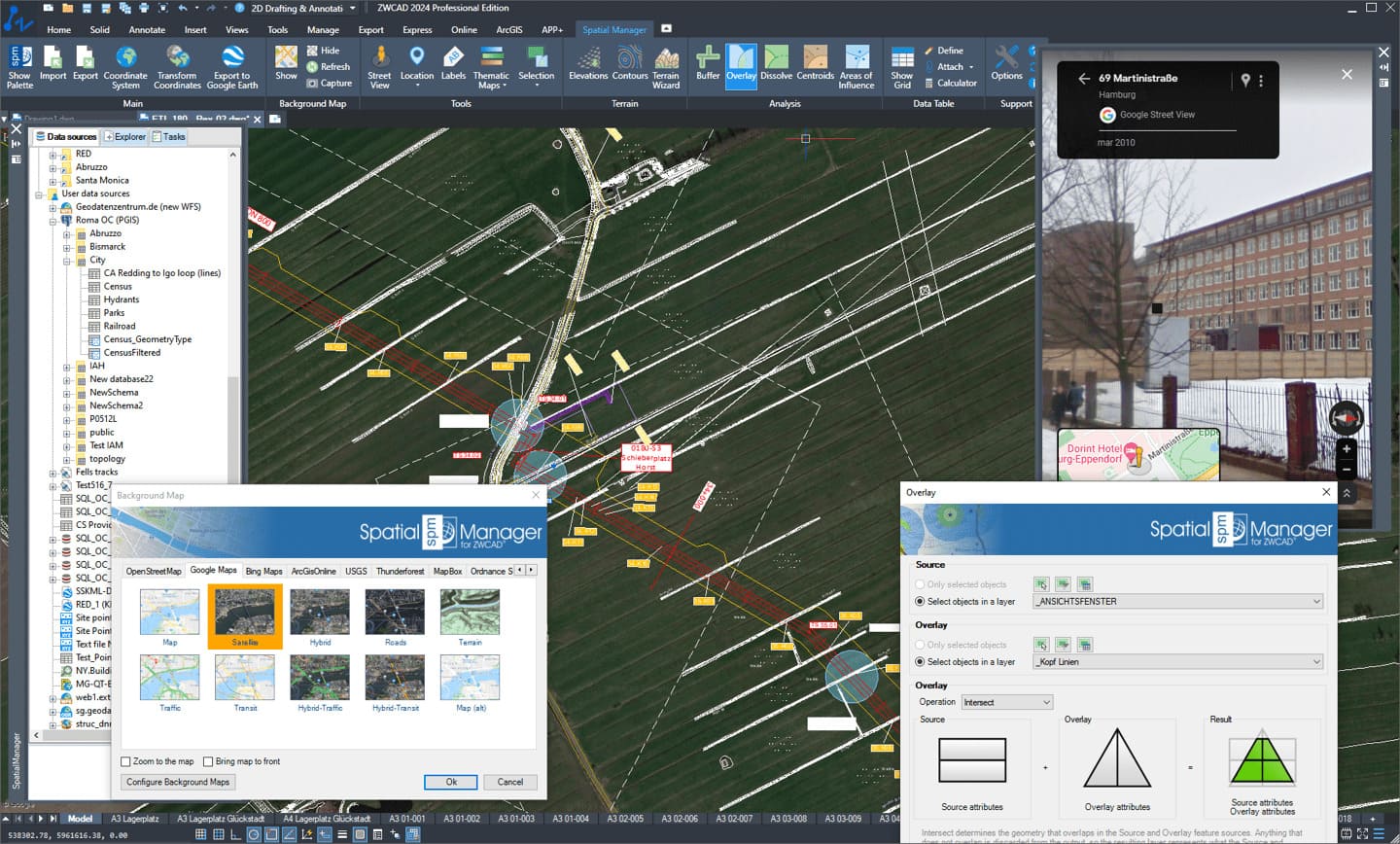The height and width of the screenshot is (844, 1400).
Task: Open the Annotate ribbon tab
Action: point(147,29)
